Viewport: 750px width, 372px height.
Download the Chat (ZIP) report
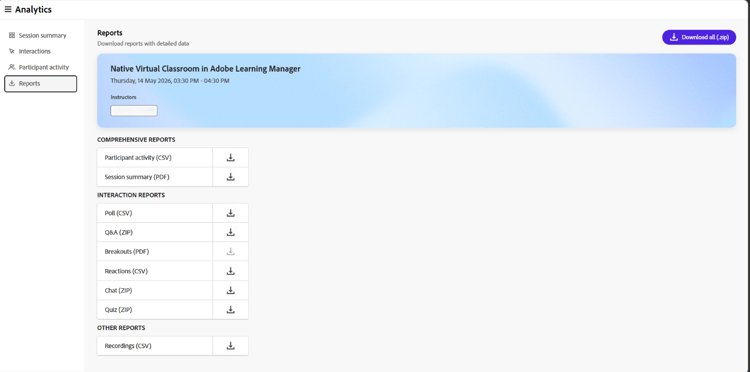pyautogui.click(x=231, y=290)
